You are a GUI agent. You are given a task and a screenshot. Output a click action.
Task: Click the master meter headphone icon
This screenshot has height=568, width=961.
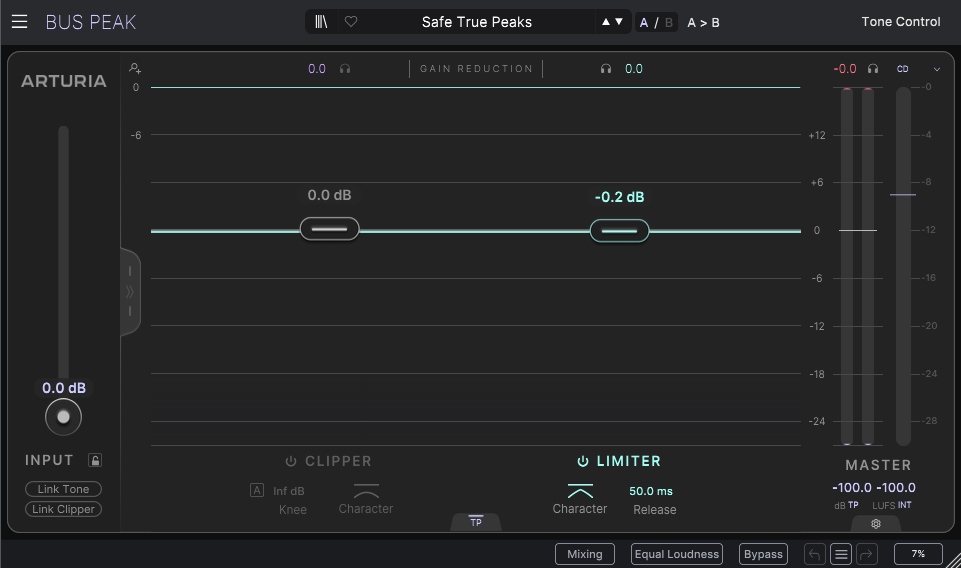pos(873,69)
